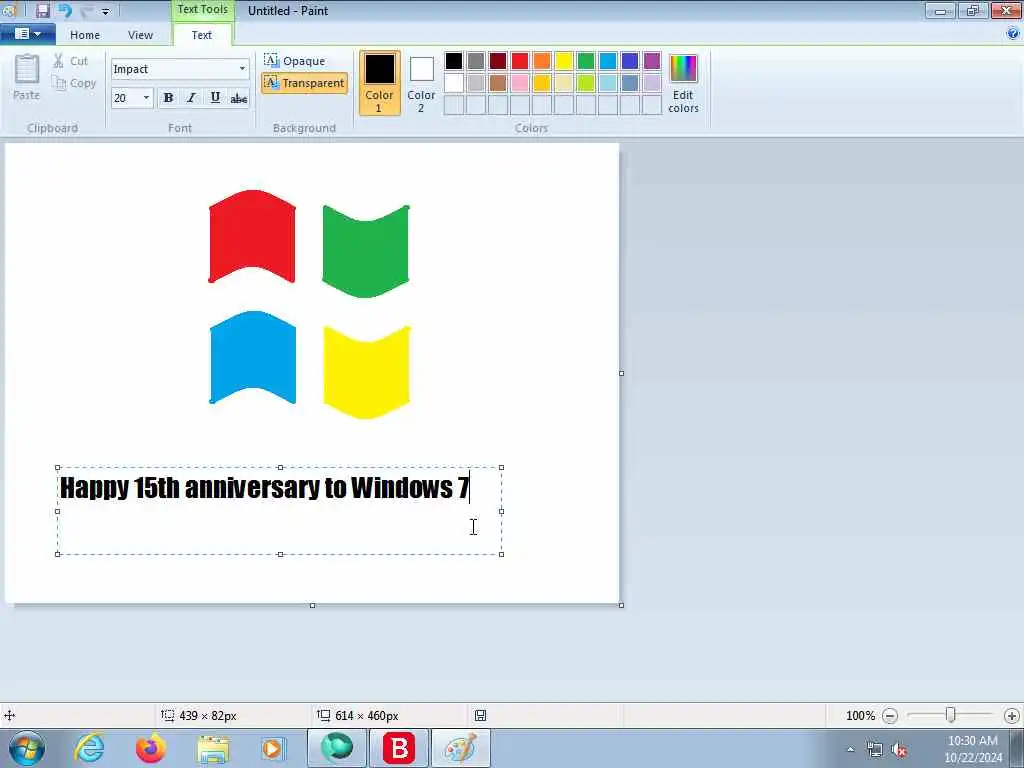Viewport: 1024px width, 768px height.
Task: Open Firefox from taskbar
Action: click(151, 748)
